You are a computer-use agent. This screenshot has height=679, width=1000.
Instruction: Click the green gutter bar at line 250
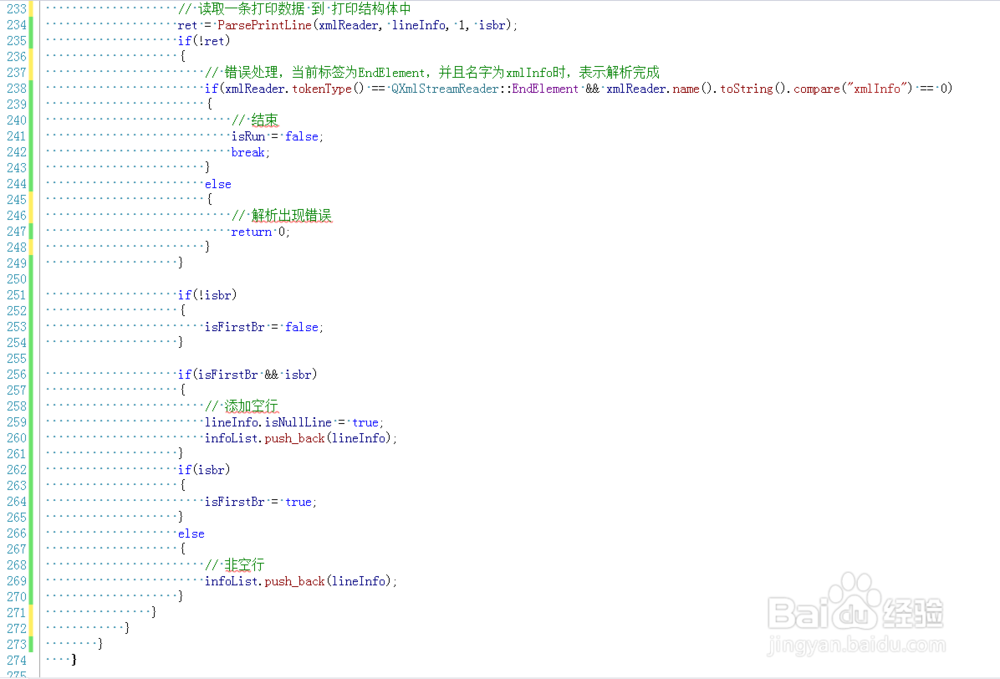pos(33,278)
